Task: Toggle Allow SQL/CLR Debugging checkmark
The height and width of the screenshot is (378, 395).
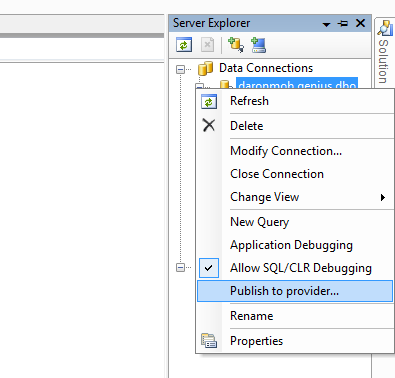Action: click(209, 268)
